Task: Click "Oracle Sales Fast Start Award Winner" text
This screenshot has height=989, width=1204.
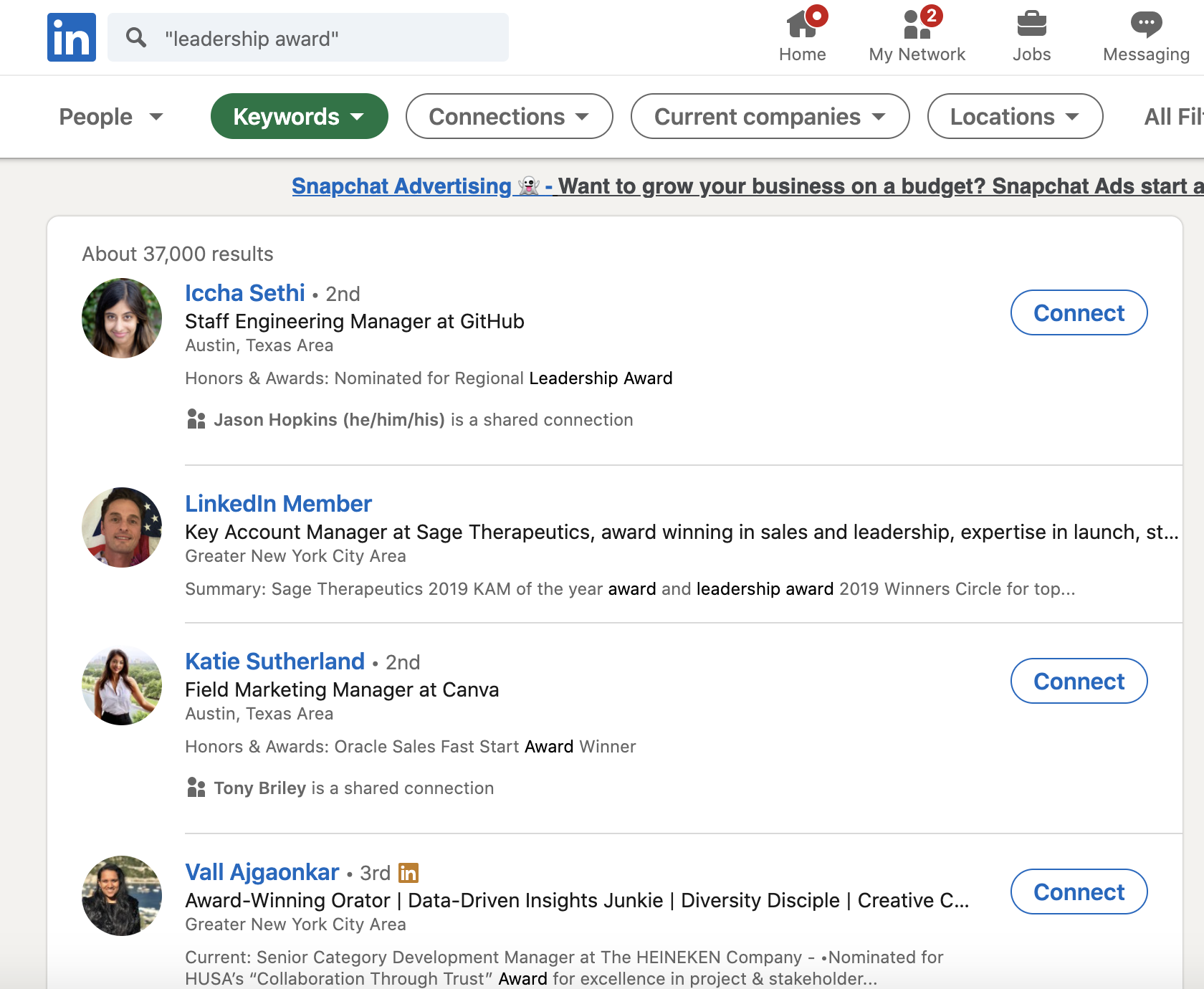Action: (x=485, y=747)
